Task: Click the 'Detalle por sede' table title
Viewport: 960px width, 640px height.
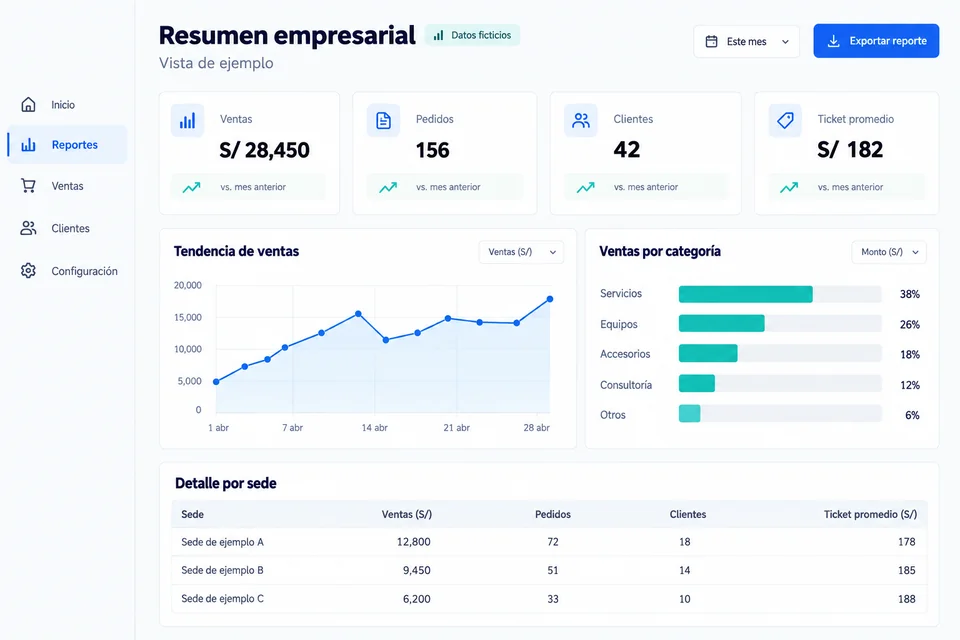Action: pos(225,483)
